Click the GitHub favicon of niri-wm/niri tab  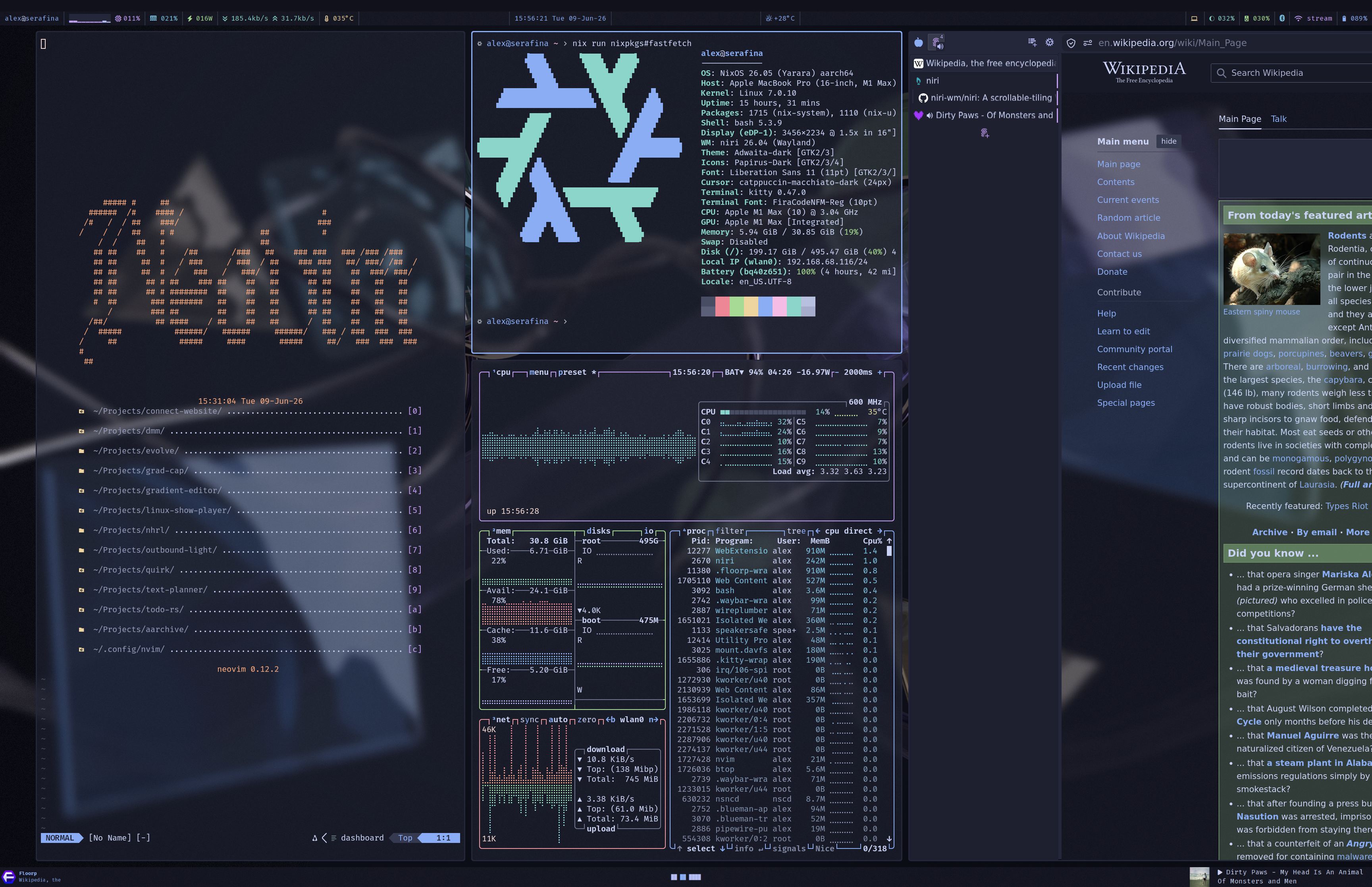923,98
